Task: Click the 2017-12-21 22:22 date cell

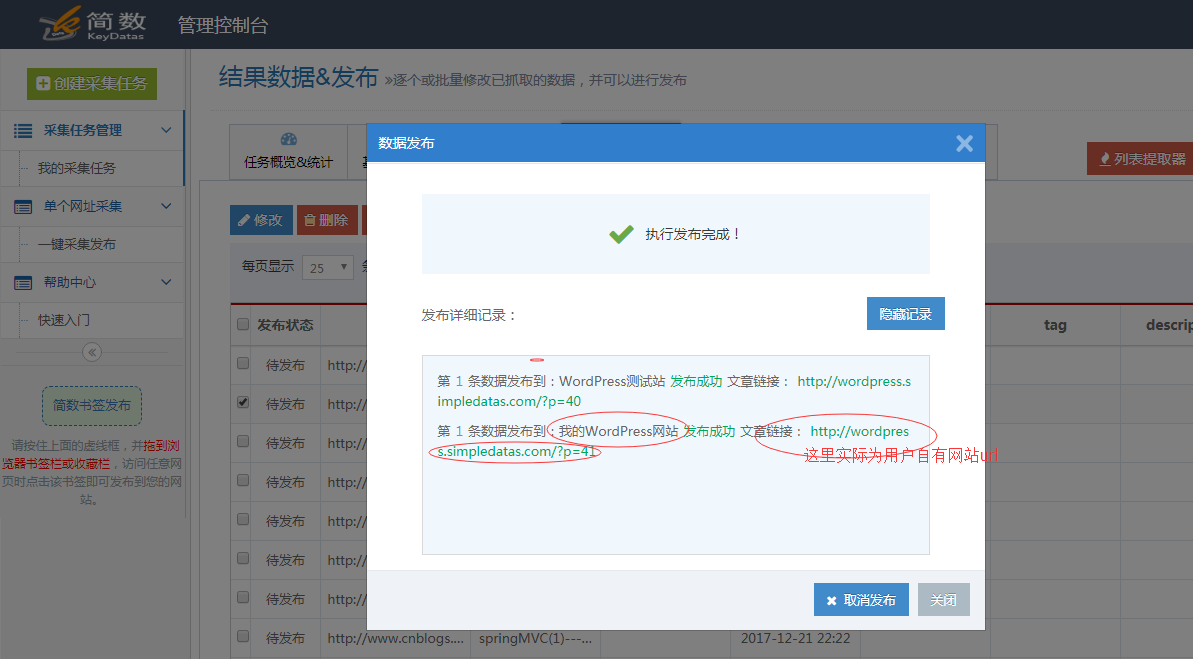Action: (x=795, y=638)
